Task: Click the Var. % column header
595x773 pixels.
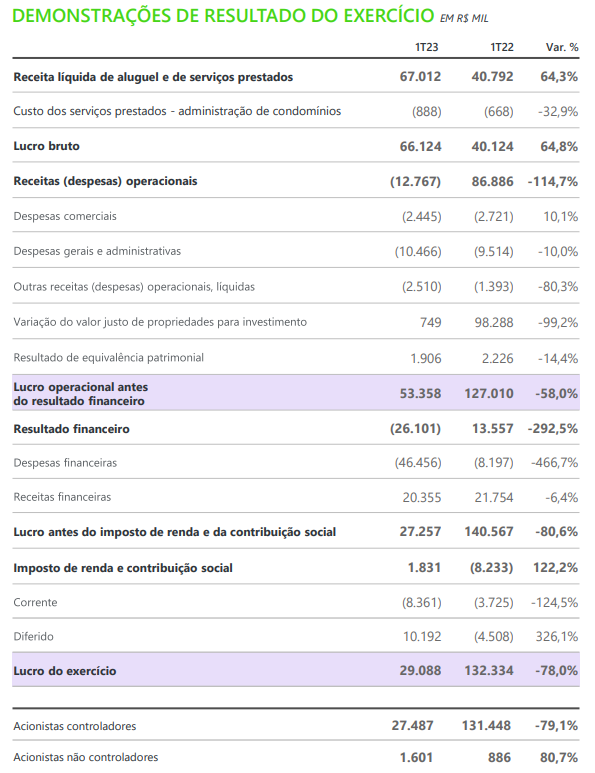Action: (x=562, y=47)
